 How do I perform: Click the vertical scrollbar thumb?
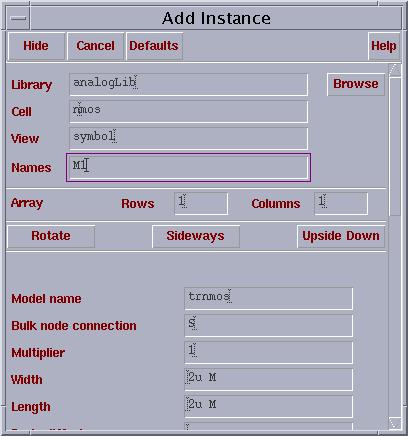coord(395,147)
